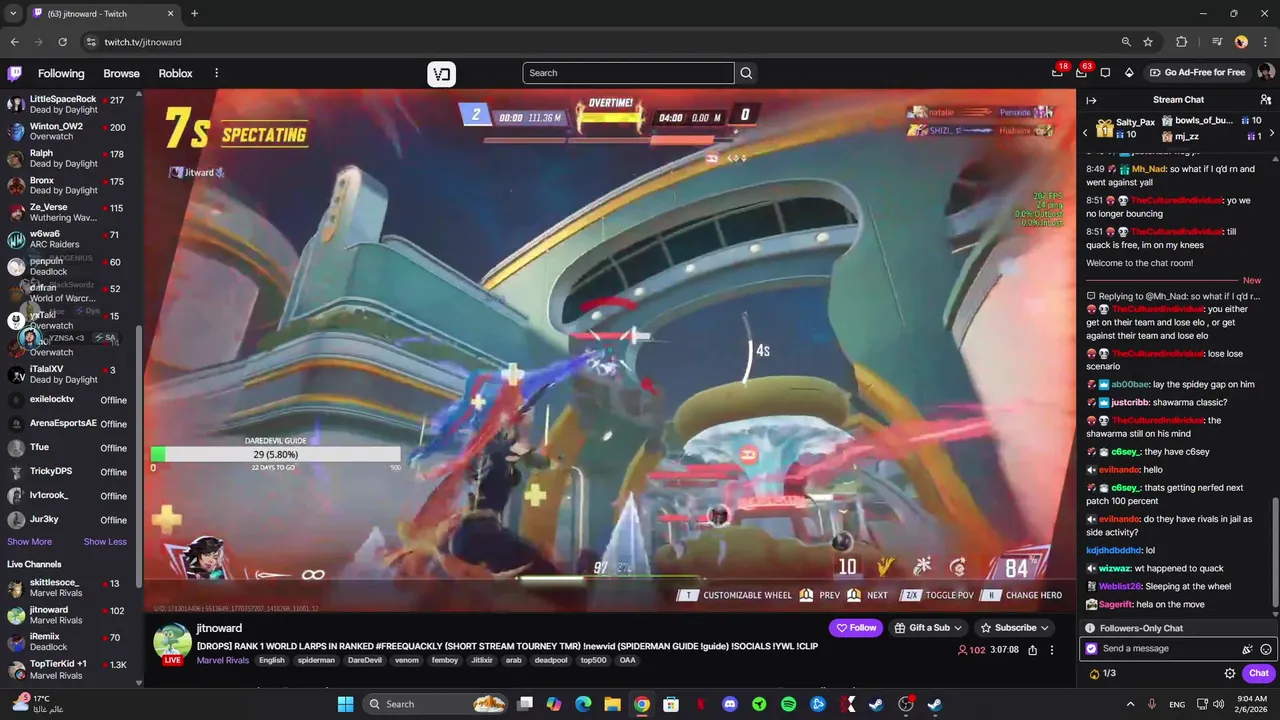The image size is (1280, 720).
Task: Open the Get Bits diamond icon
Action: [1129, 73]
